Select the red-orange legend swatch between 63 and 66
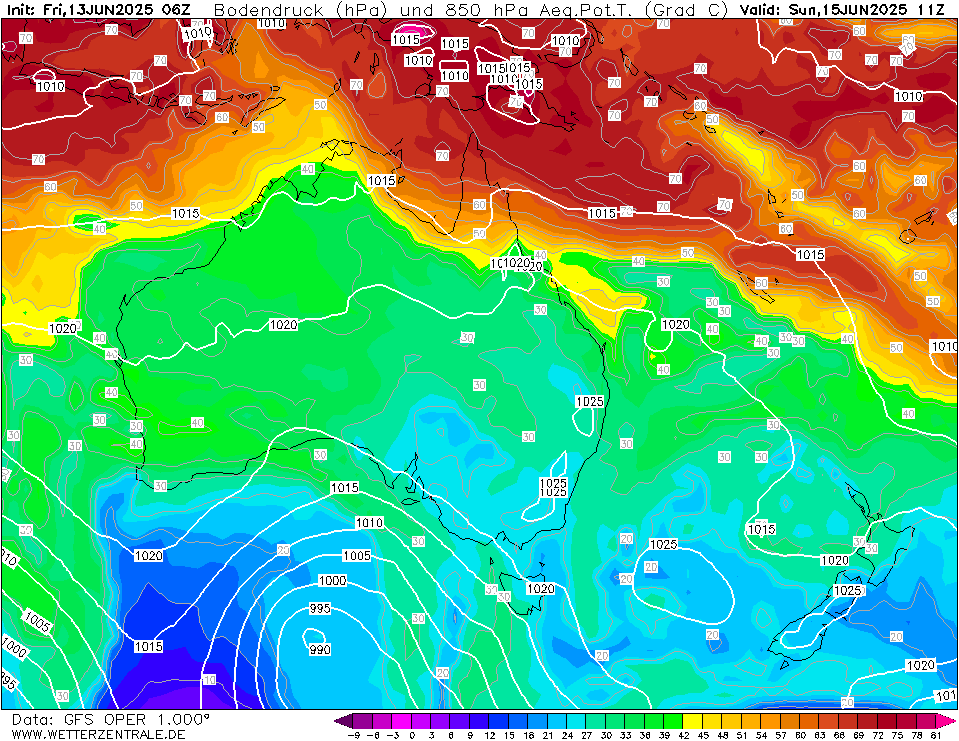 click(x=829, y=721)
